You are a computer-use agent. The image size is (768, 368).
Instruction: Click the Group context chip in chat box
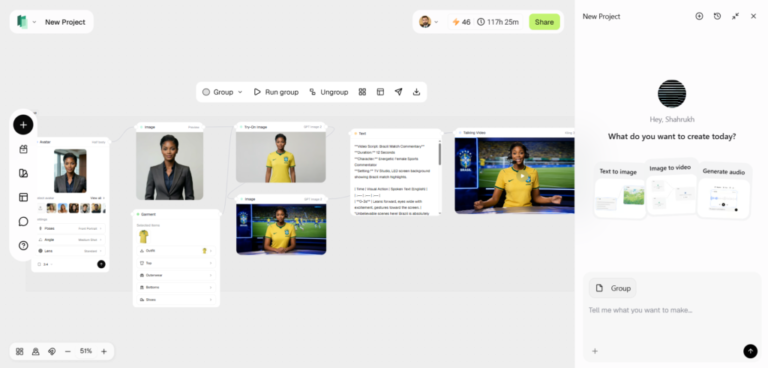(613, 288)
